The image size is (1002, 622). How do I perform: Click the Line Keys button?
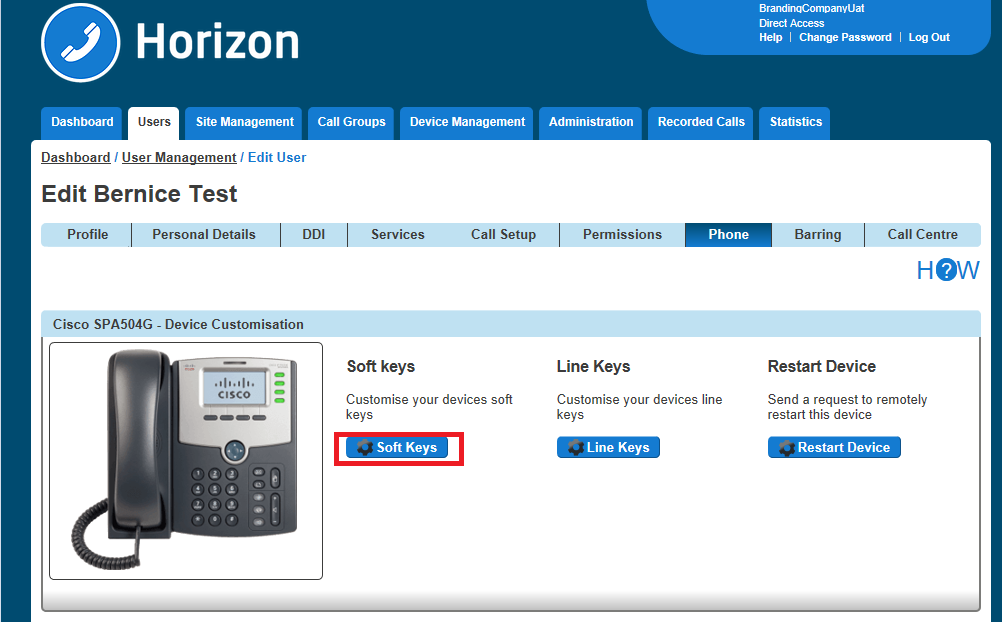[608, 447]
